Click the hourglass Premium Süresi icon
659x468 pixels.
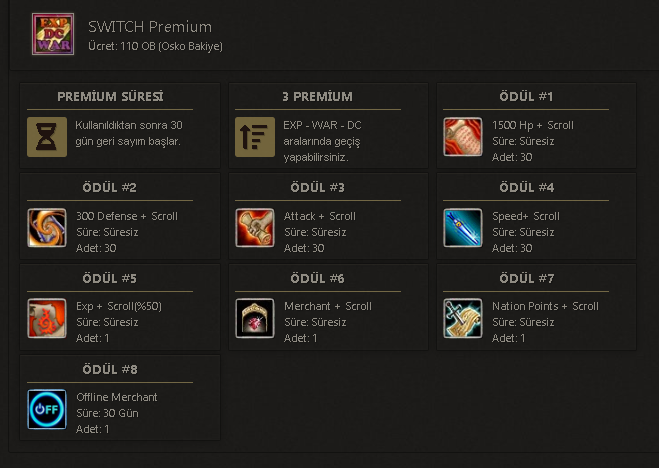pos(47,137)
